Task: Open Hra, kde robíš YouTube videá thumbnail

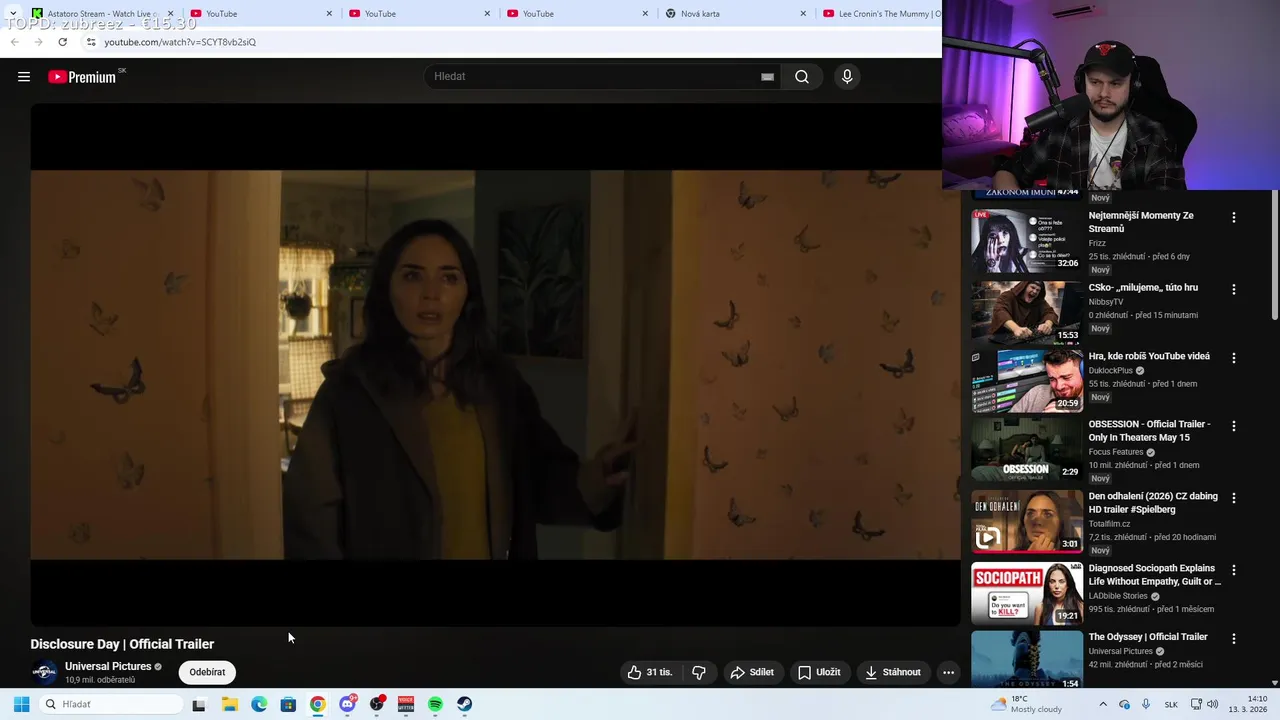Action: coord(1027,380)
